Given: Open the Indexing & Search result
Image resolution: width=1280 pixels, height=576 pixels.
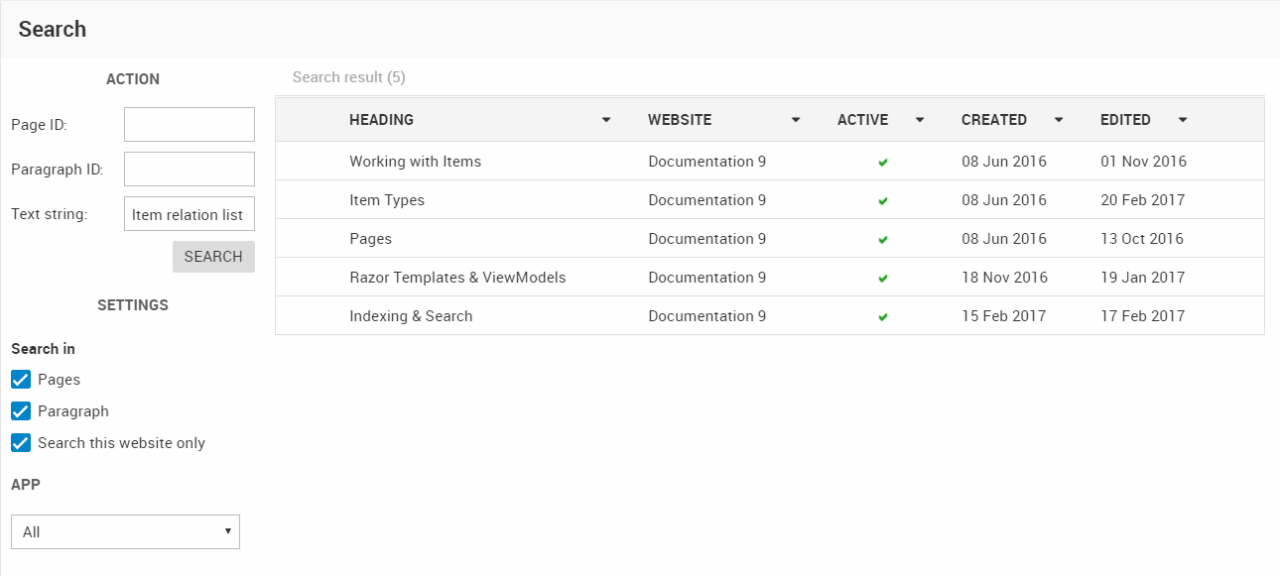Looking at the screenshot, I should pos(410,316).
